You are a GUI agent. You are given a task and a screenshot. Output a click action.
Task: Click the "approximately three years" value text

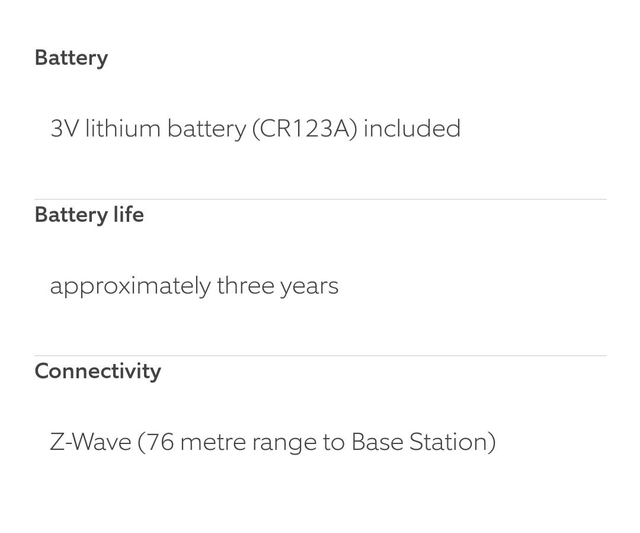tap(194, 286)
